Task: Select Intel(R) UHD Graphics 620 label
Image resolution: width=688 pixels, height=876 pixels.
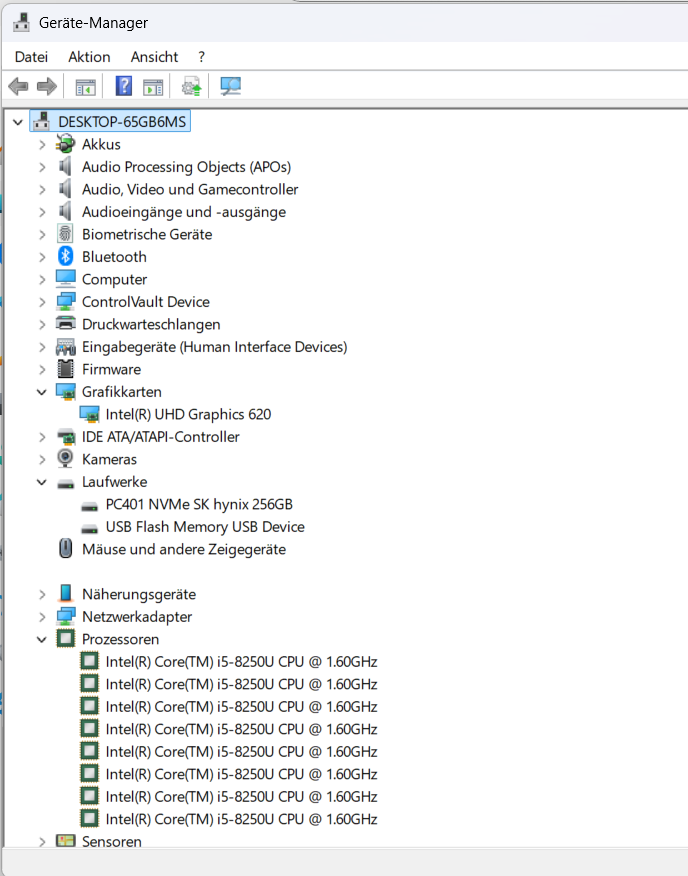Action: (188, 414)
